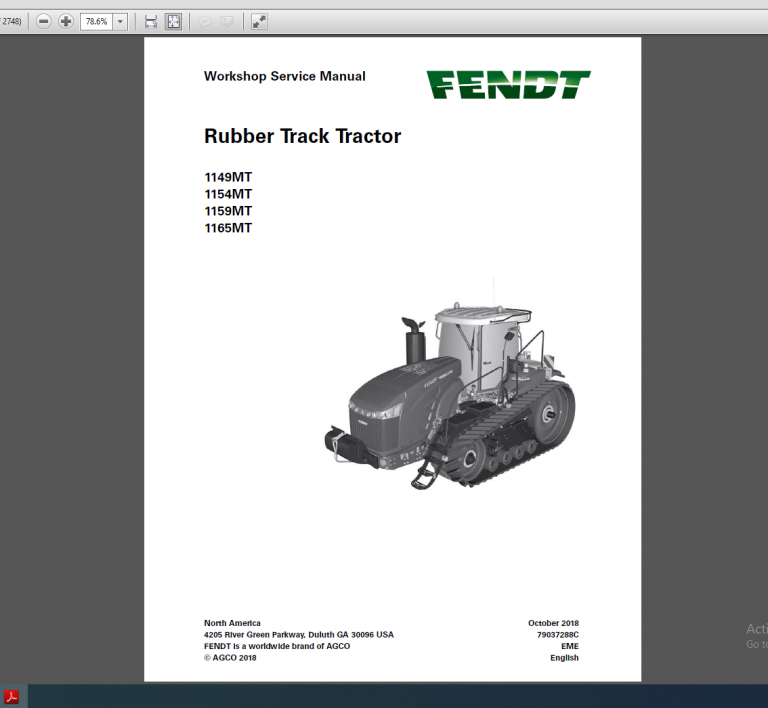Click 'FENDT is a worldwide brand of AGCO'
Viewport: 768px width, 708px height.
click(277, 646)
